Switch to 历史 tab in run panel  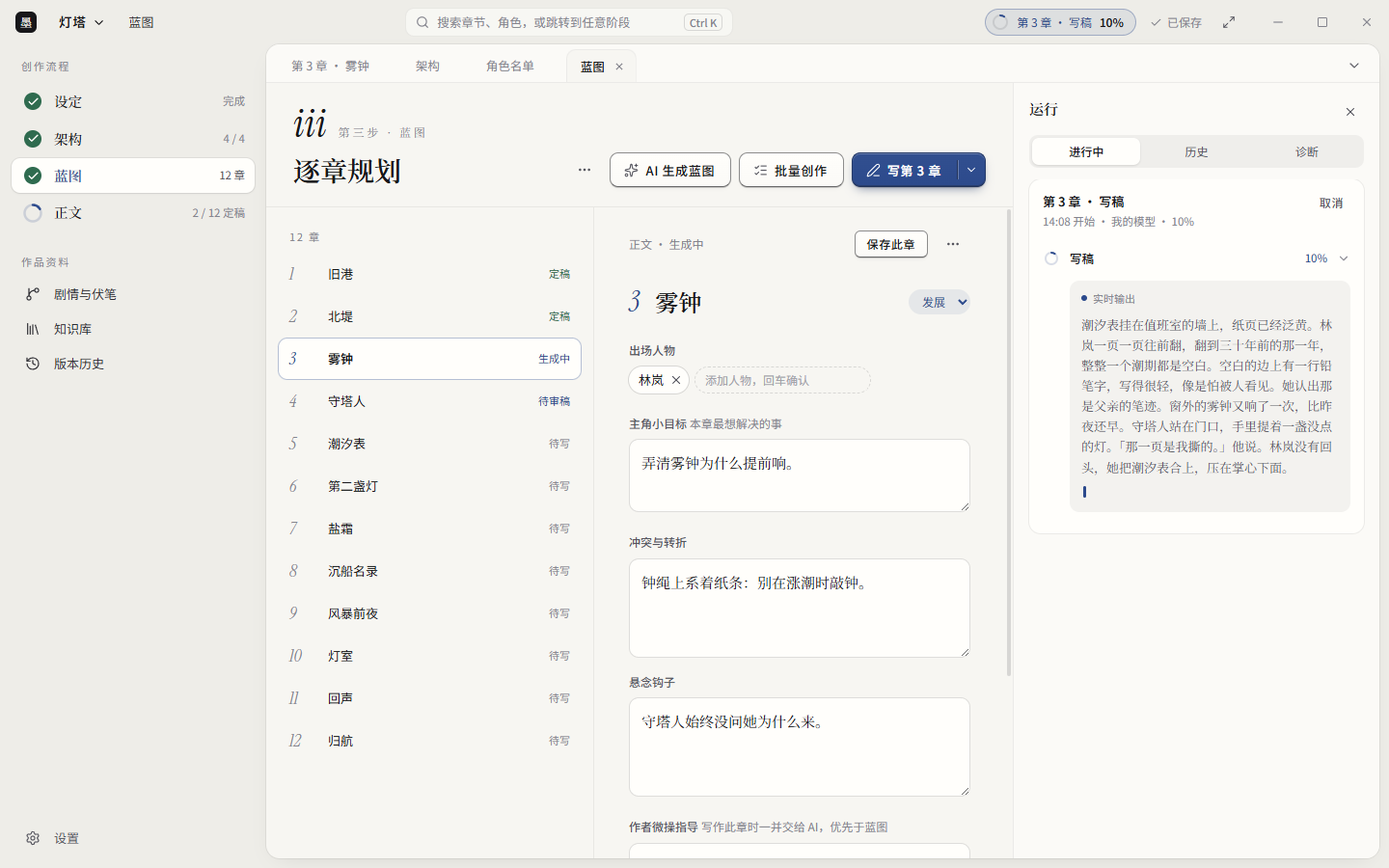click(x=1197, y=151)
